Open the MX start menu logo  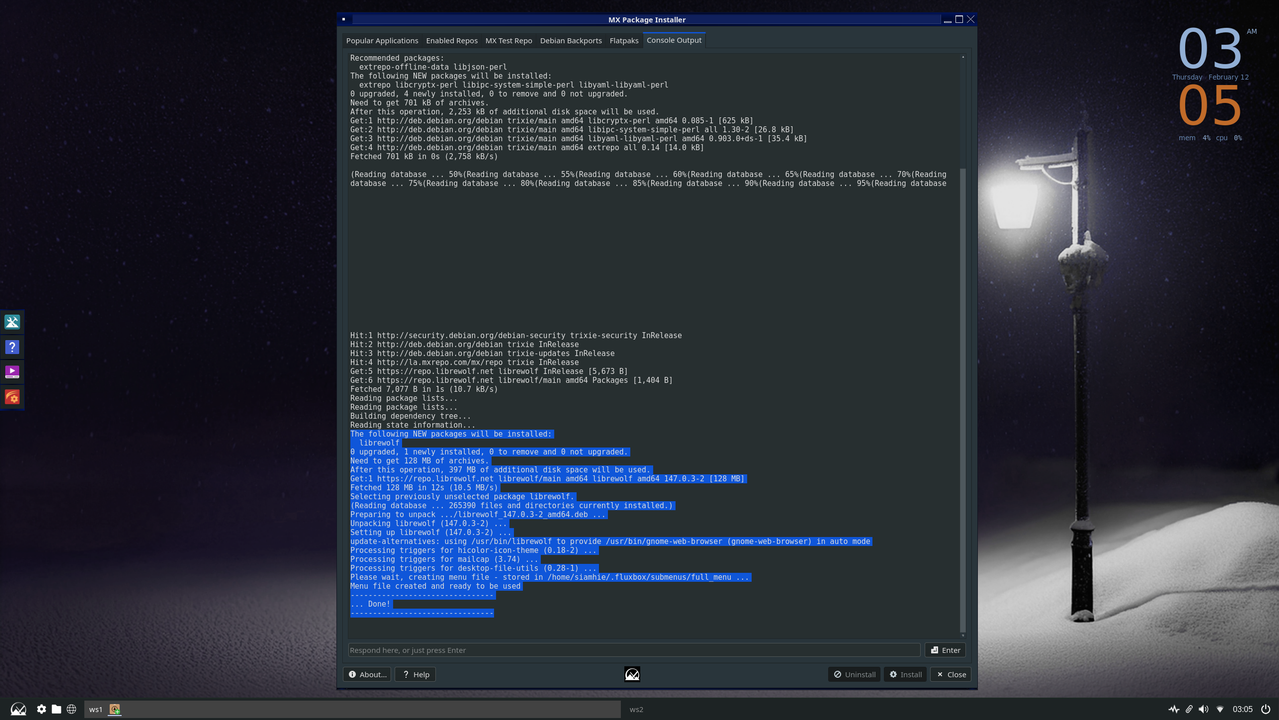click(x=18, y=709)
